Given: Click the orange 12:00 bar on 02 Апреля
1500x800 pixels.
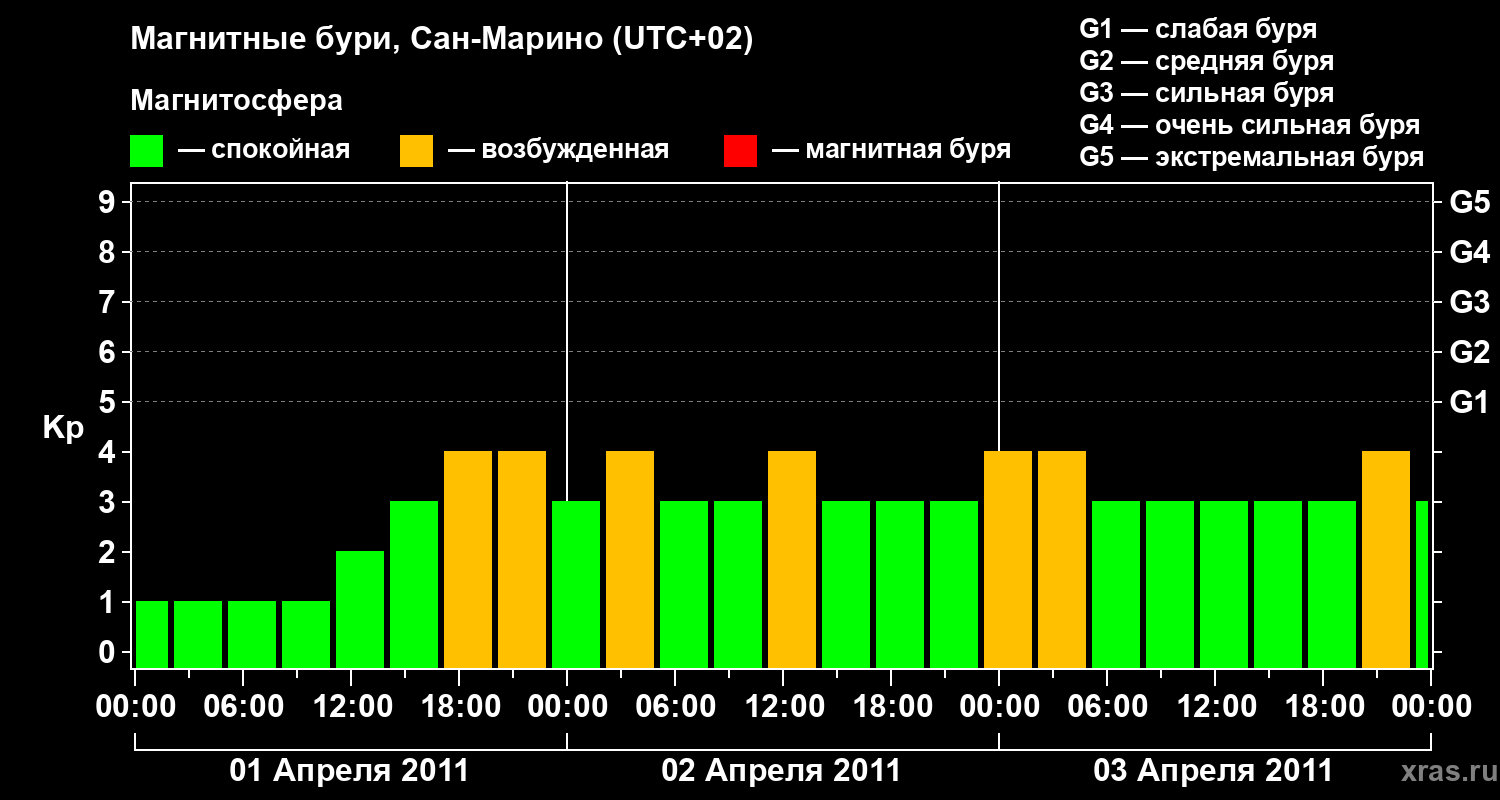Looking at the screenshot, I should pos(792,559).
